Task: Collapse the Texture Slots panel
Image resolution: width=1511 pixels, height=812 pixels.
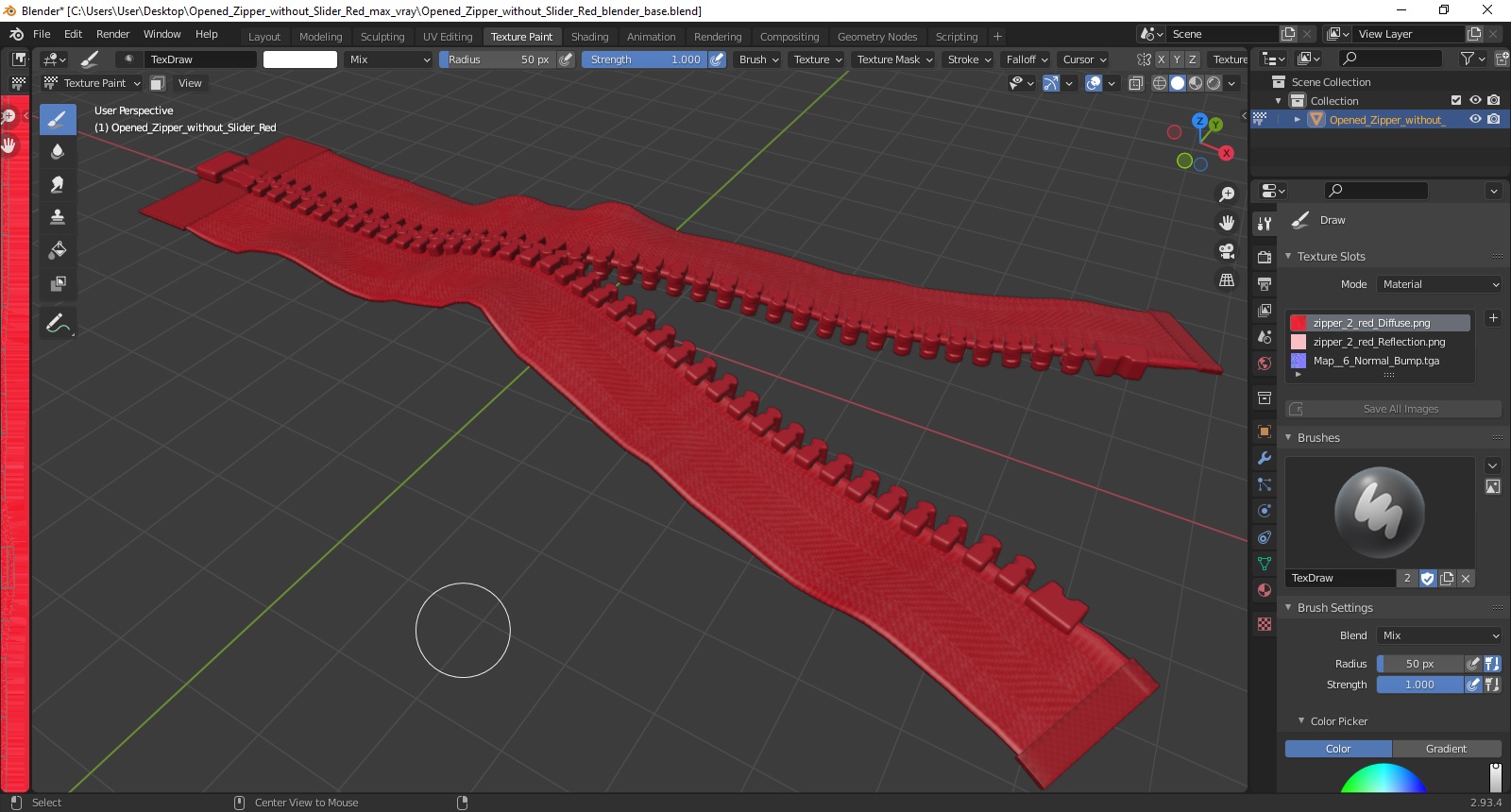Action: [x=1330, y=256]
